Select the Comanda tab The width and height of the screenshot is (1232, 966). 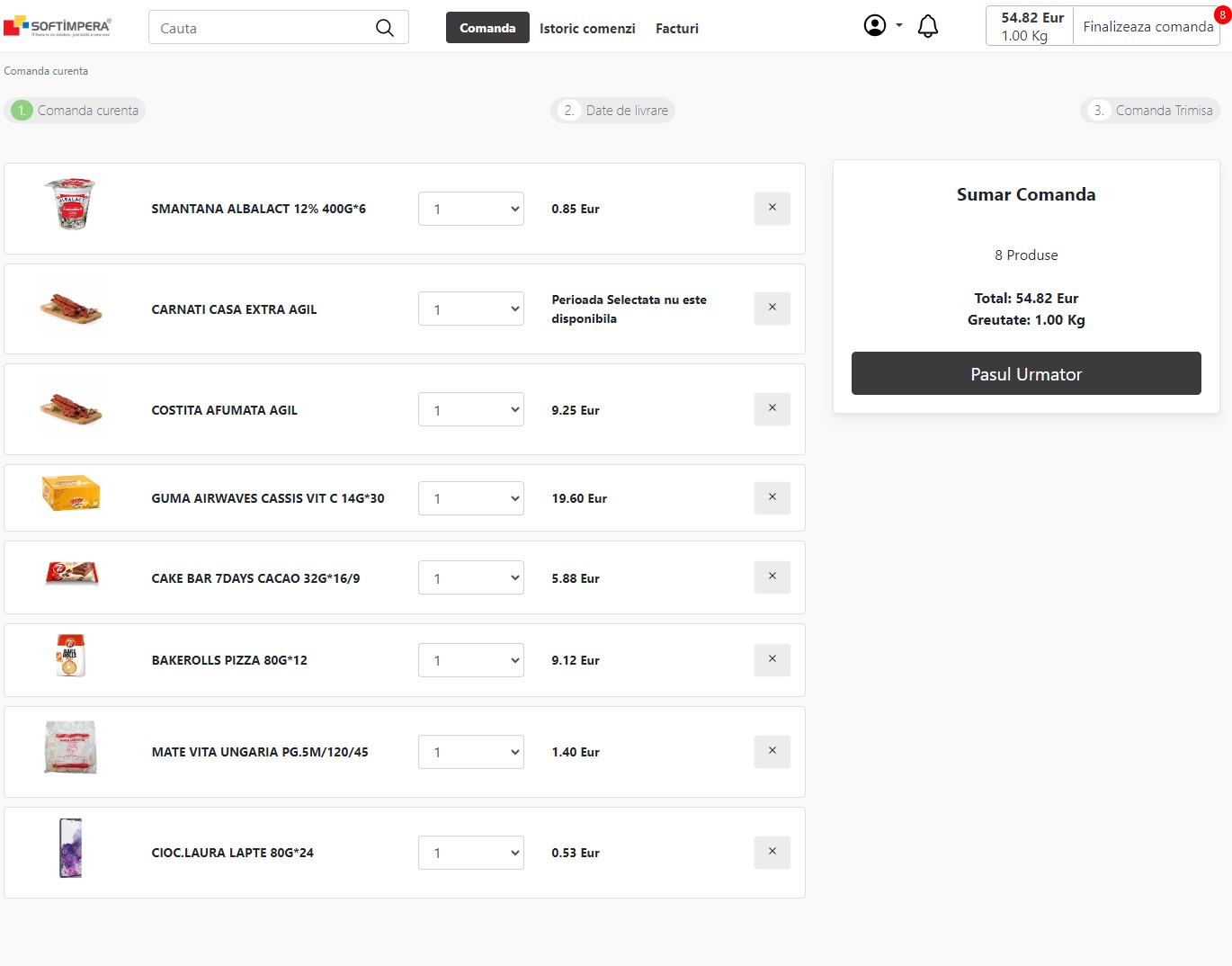pyautogui.click(x=487, y=28)
